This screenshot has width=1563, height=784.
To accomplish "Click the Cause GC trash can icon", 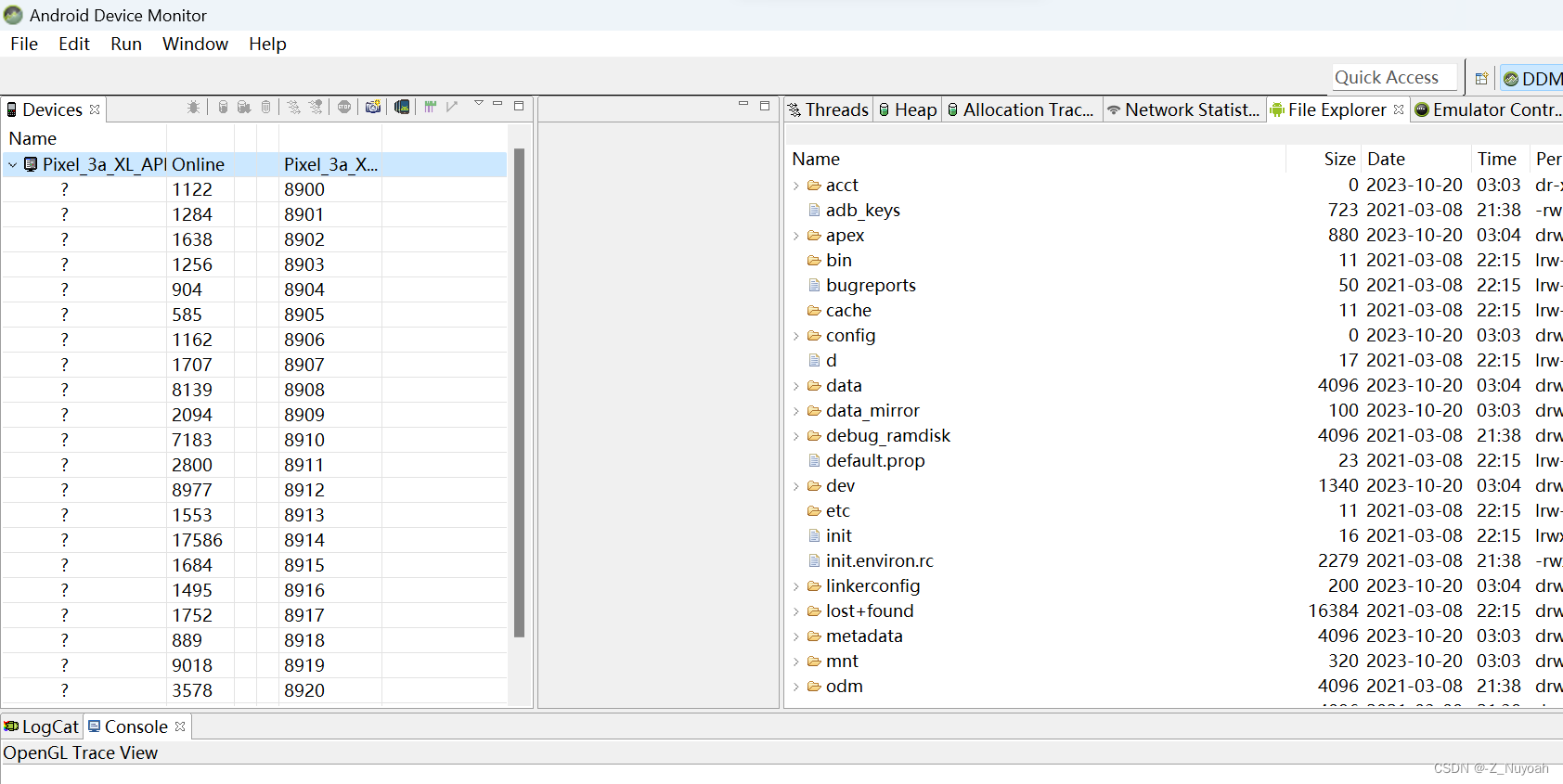I will tap(266, 108).
